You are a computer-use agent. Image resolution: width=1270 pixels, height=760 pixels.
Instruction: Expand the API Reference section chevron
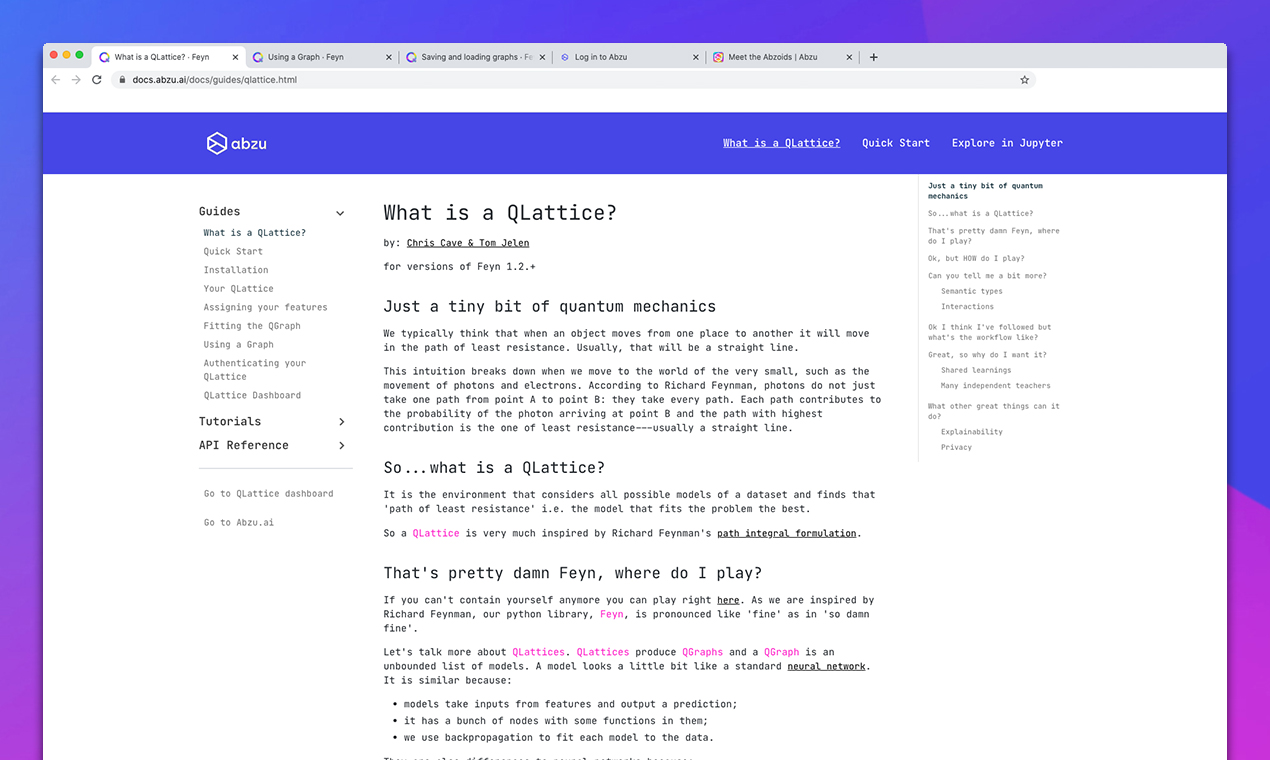[x=341, y=446]
